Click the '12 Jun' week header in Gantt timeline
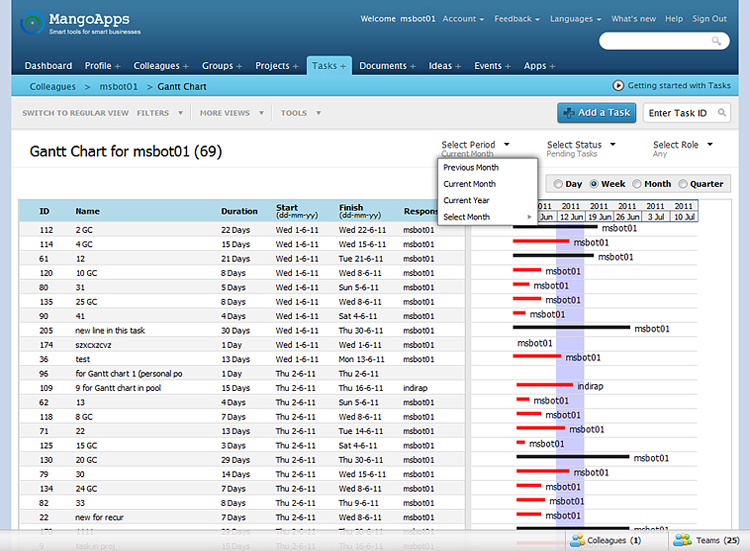Image resolution: width=750 pixels, height=551 pixels. click(x=571, y=217)
